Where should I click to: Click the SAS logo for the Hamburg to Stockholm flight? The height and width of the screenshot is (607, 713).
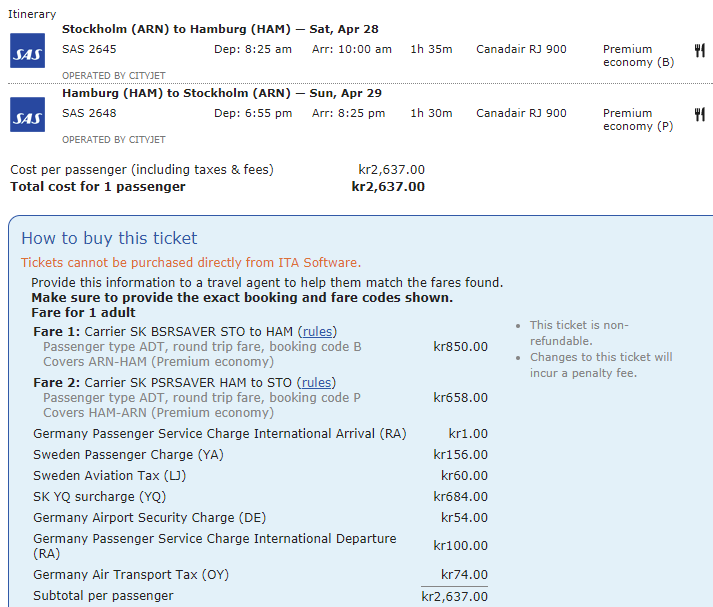27,115
